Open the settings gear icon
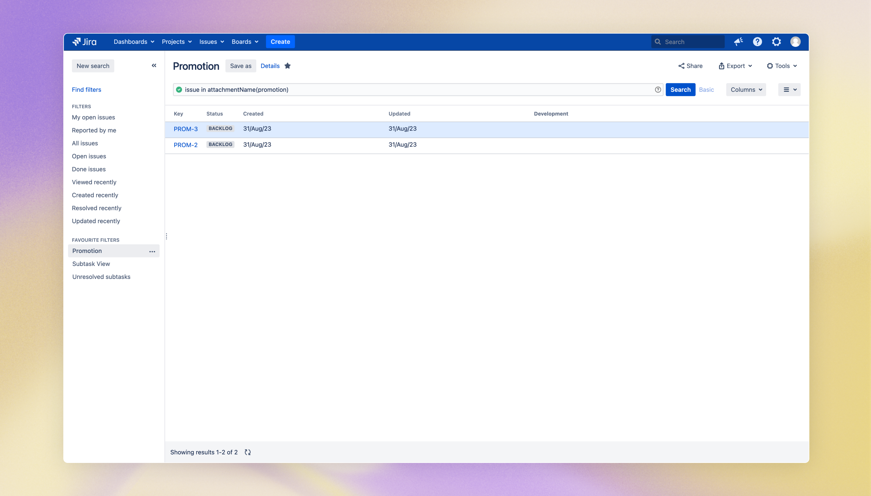871x496 pixels. (x=776, y=42)
